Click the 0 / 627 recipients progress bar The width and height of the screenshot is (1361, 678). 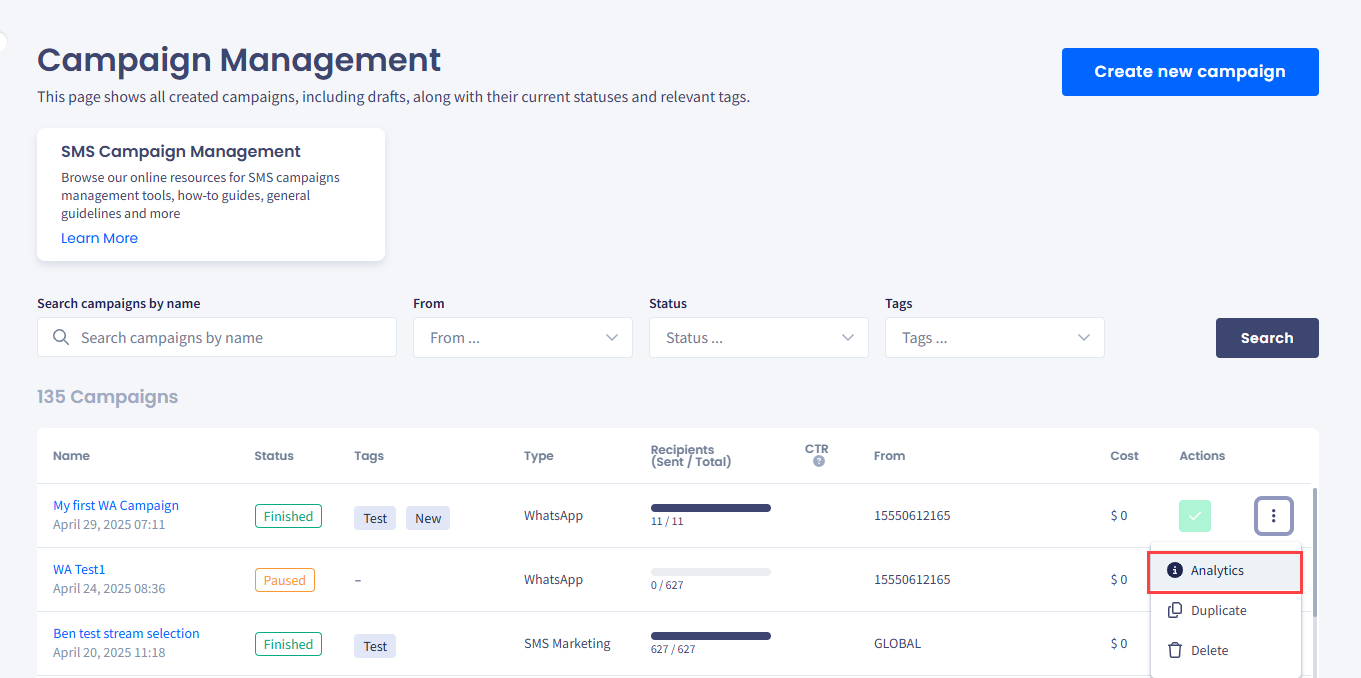coord(711,572)
